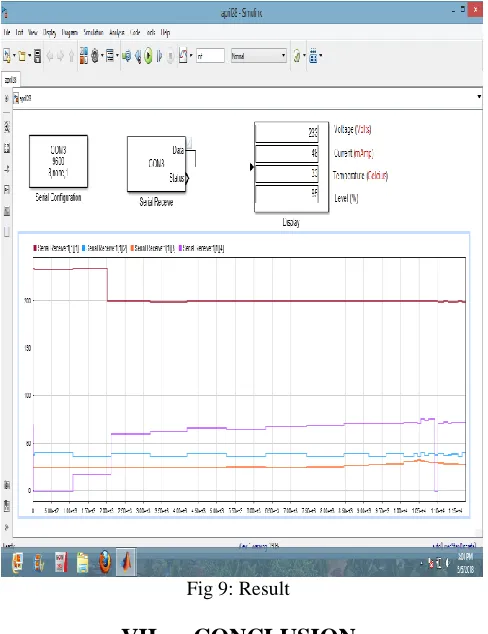Open the file explorer taskbar icon

click(x=82, y=563)
